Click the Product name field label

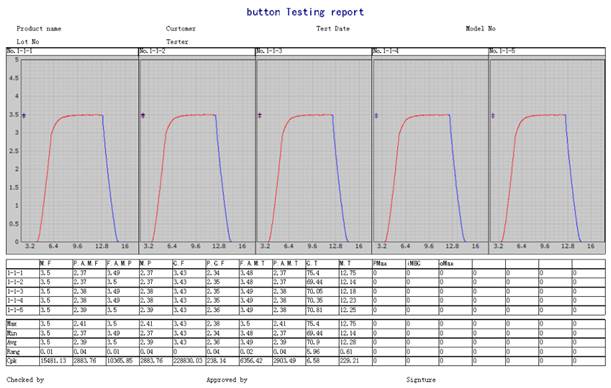39,28
